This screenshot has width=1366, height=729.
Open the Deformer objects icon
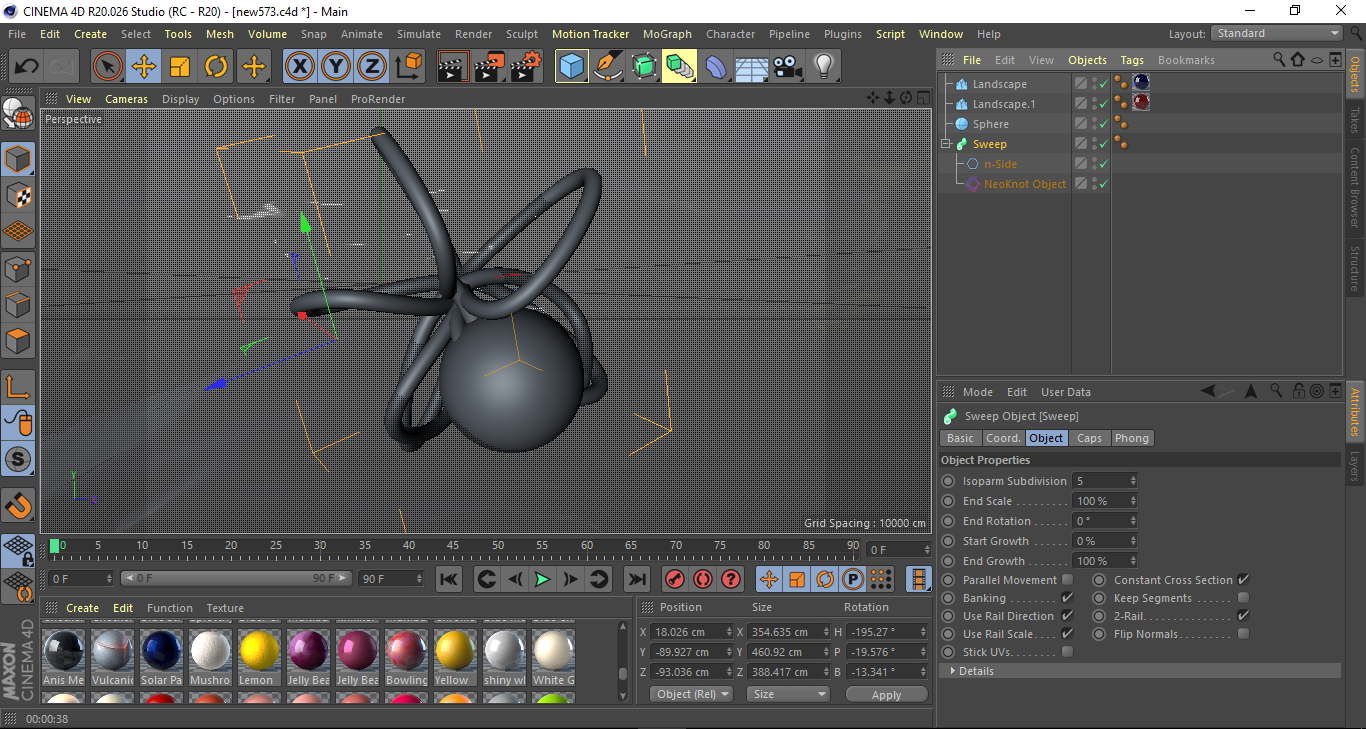716,67
